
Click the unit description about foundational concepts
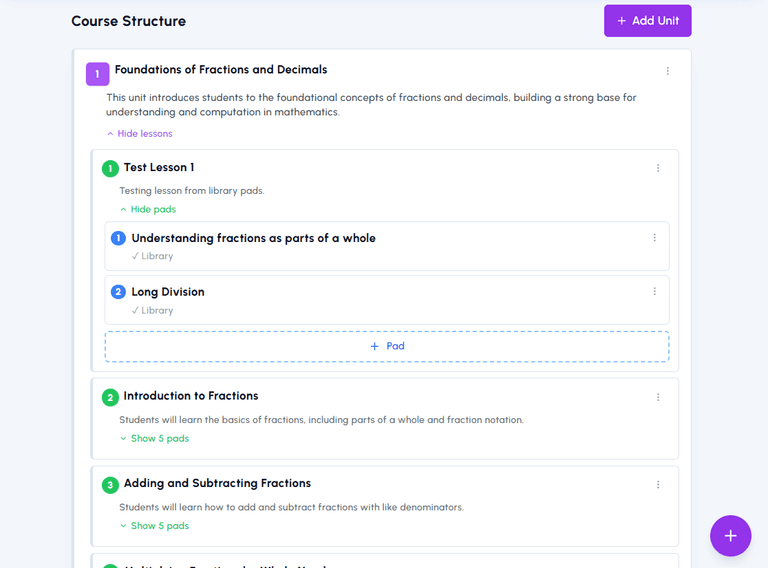(371, 105)
